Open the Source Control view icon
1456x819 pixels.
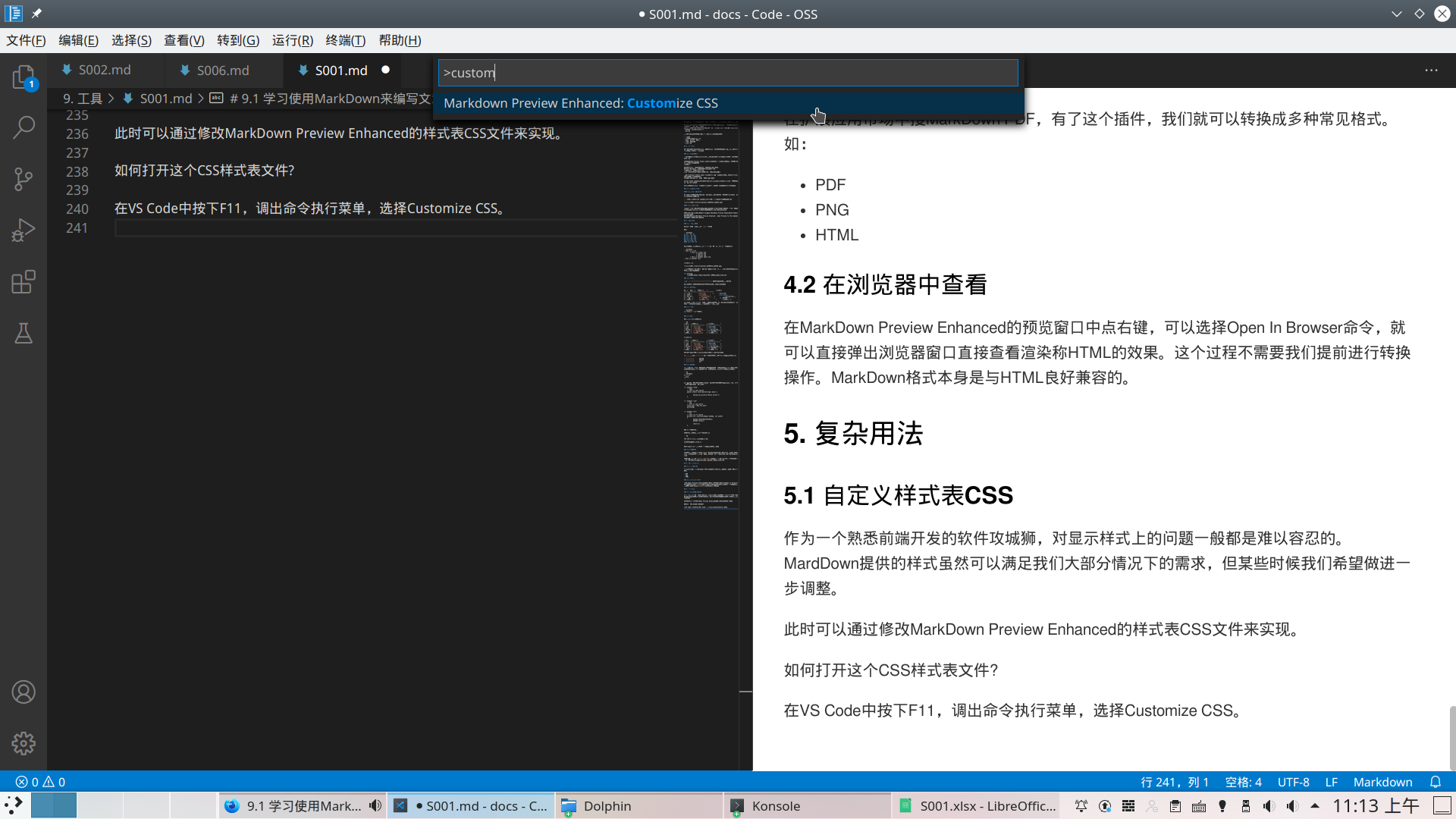(x=24, y=179)
